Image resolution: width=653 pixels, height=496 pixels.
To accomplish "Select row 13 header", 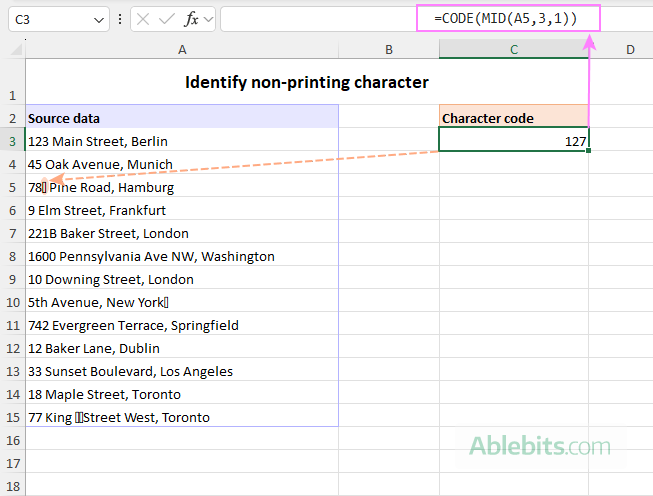I will (12, 371).
